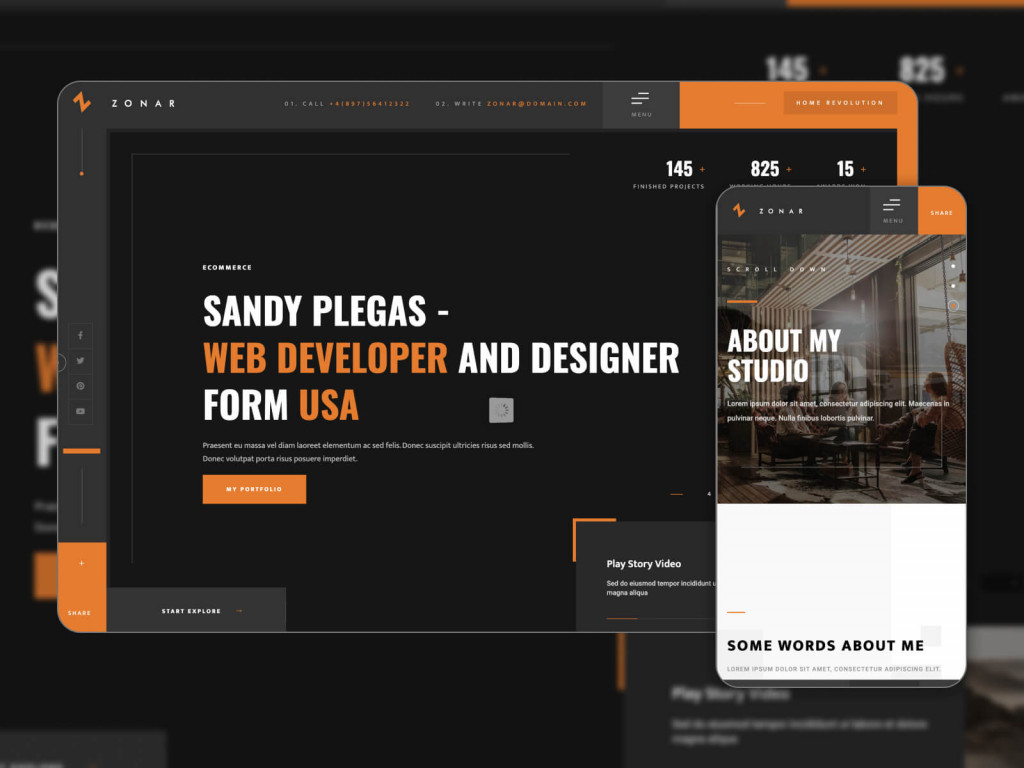Select a slider pagination dot

point(953,266)
